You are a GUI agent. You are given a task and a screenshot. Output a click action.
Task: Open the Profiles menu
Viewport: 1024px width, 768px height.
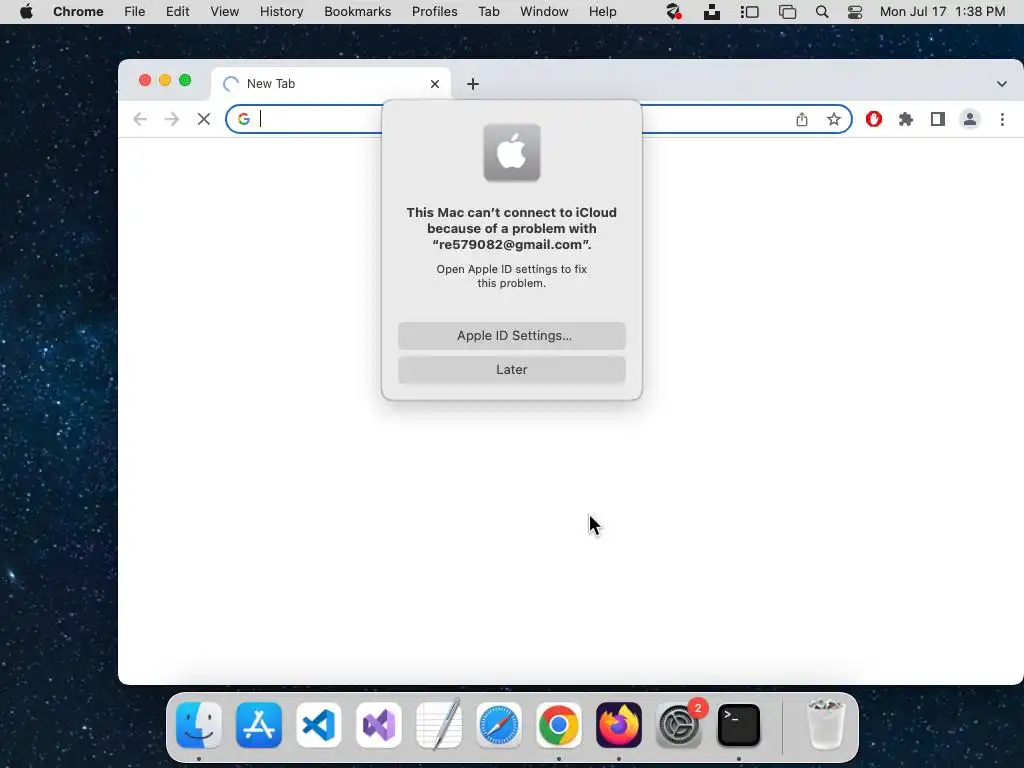tap(434, 12)
